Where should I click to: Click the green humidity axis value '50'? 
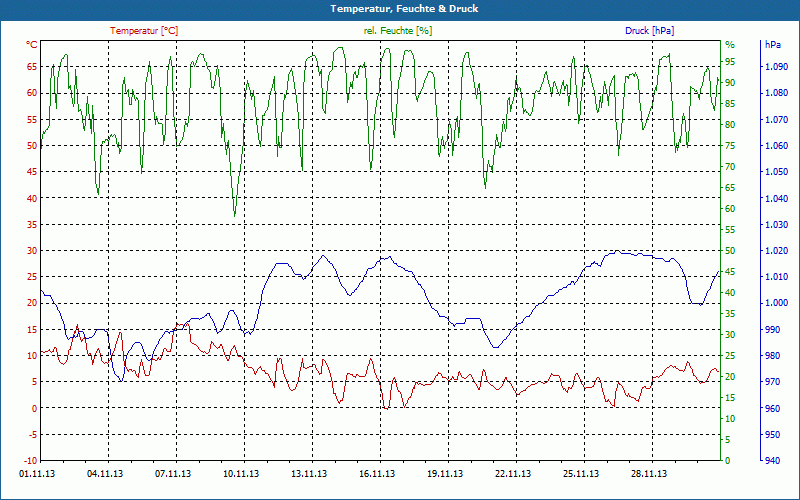pyautogui.click(x=730, y=251)
